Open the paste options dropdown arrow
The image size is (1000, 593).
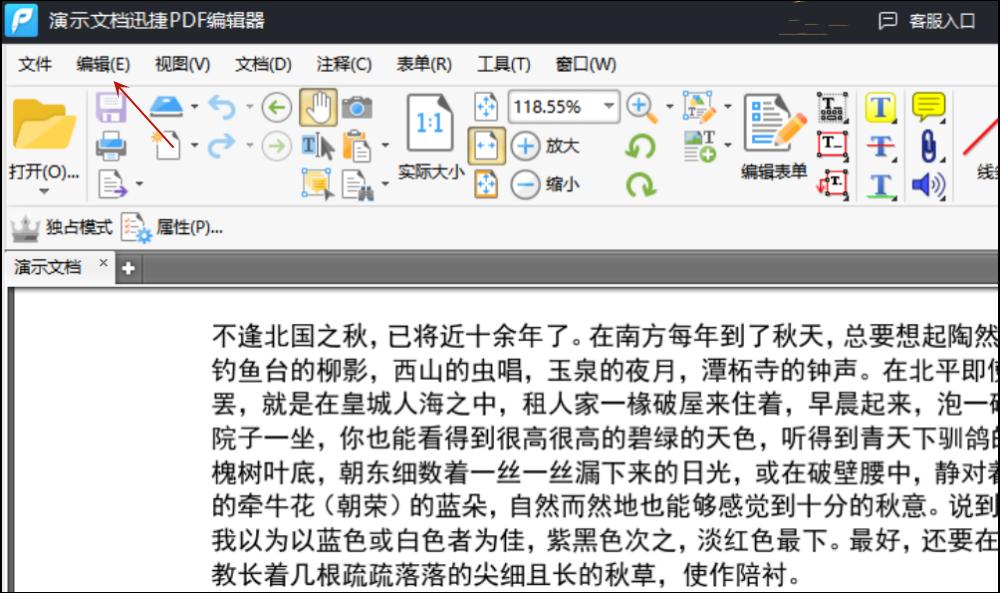tap(385, 144)
